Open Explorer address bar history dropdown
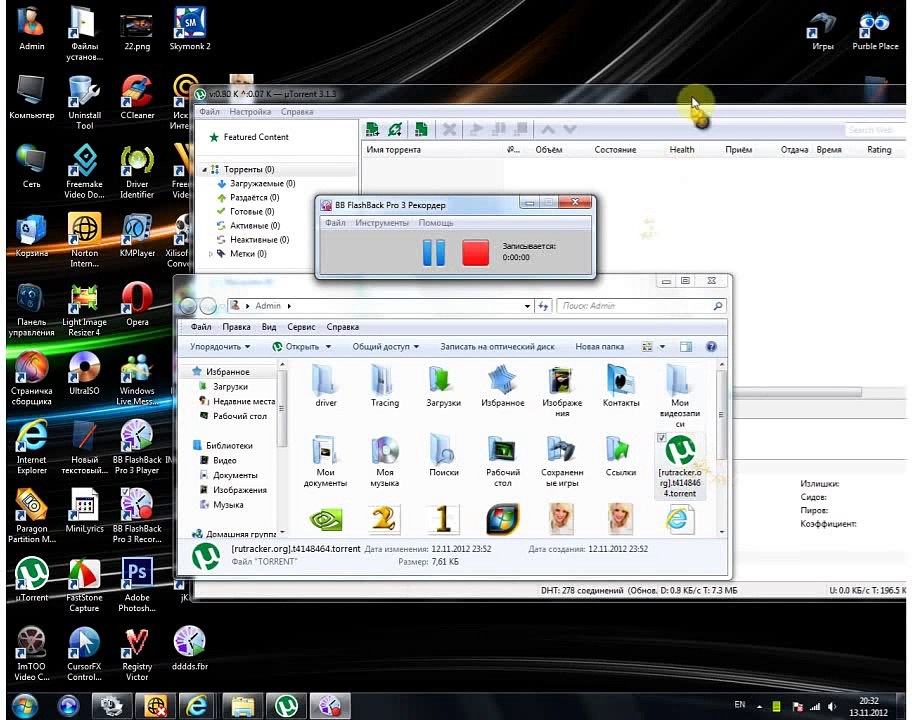This screenshot has width=912, height=720. [x=527, y=306]
